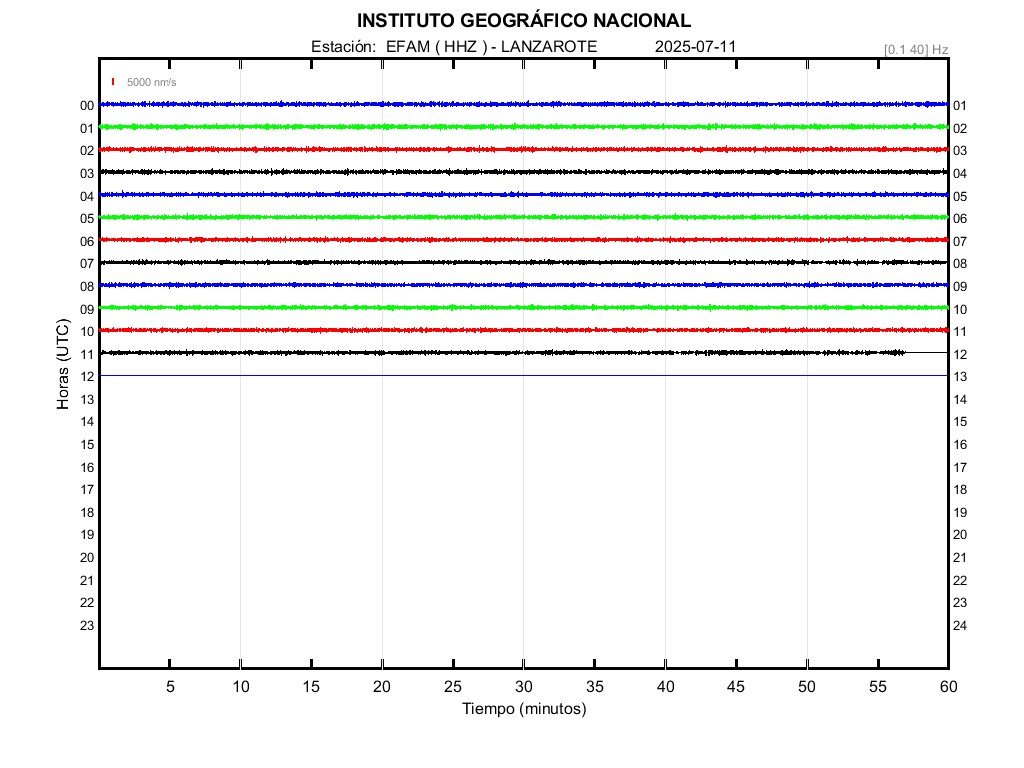The image size is (1024, 768).
Task: Click end-hour label 04 on right axis
Action: [x=960, y=174]
